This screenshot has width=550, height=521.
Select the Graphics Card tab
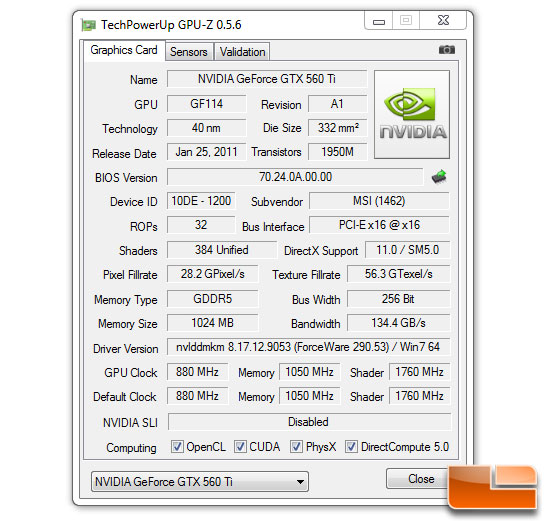pos(124,50)
